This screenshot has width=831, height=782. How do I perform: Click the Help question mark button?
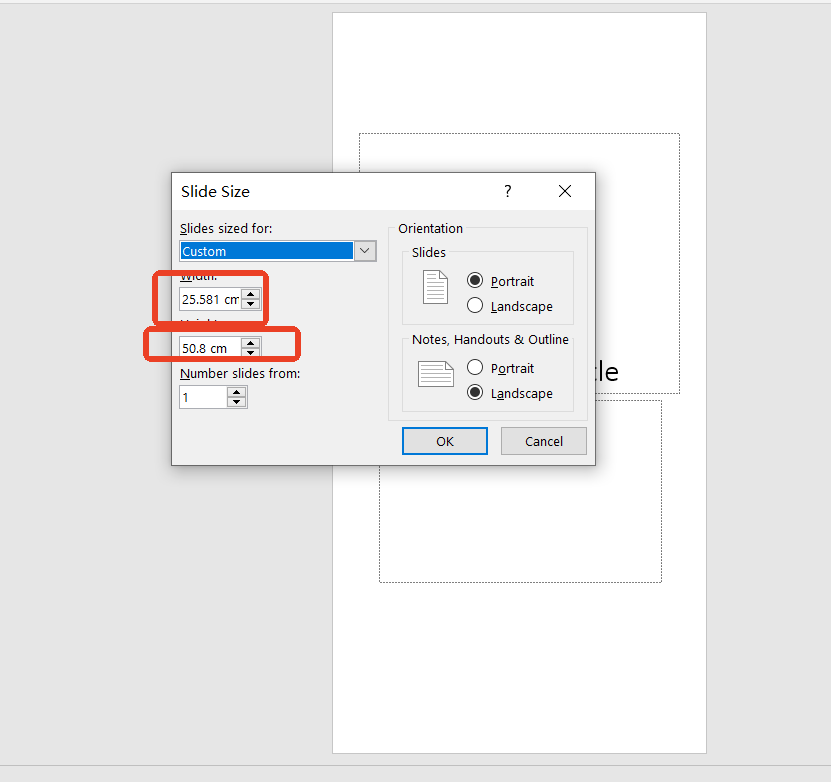507,191
